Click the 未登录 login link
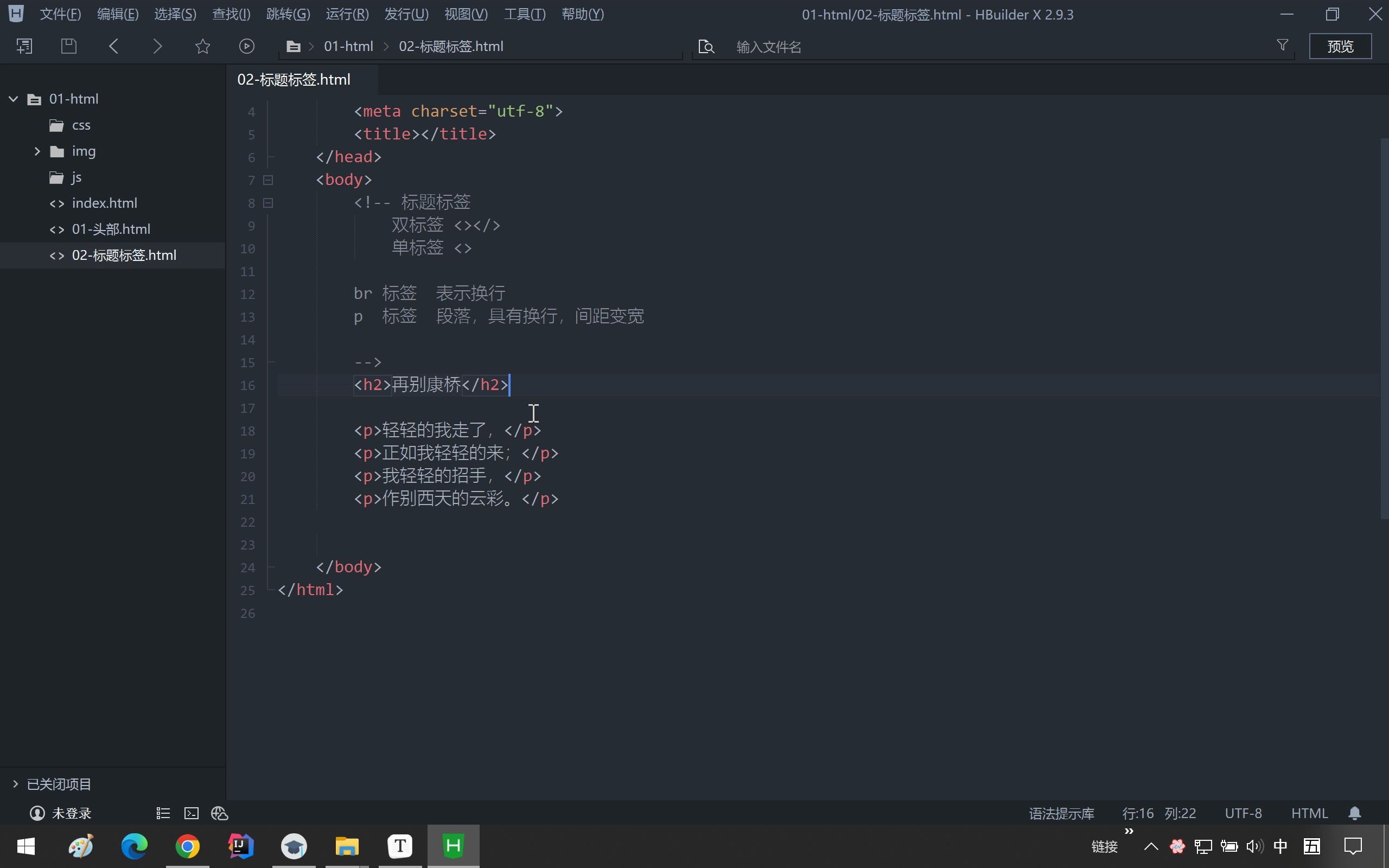Viewport: 1389px width, 868px height. 71,813
